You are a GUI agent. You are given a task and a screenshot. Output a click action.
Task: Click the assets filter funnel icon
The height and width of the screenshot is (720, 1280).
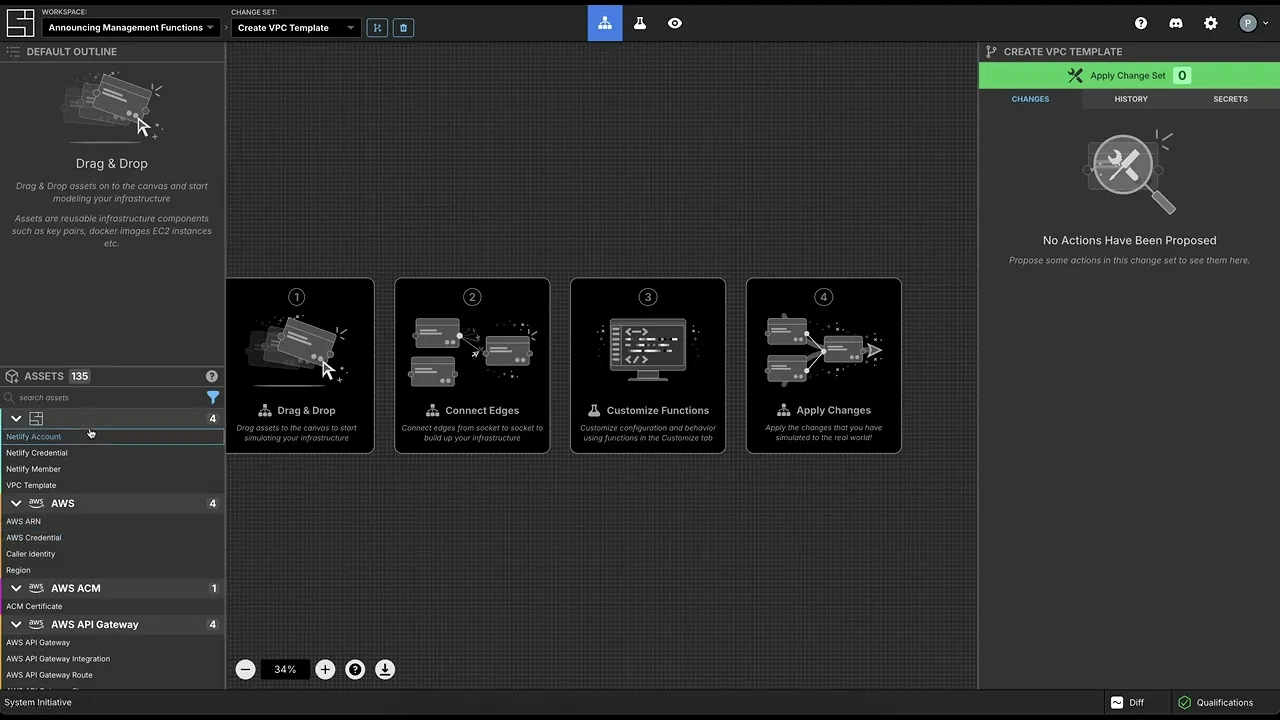tap(213, 397)
